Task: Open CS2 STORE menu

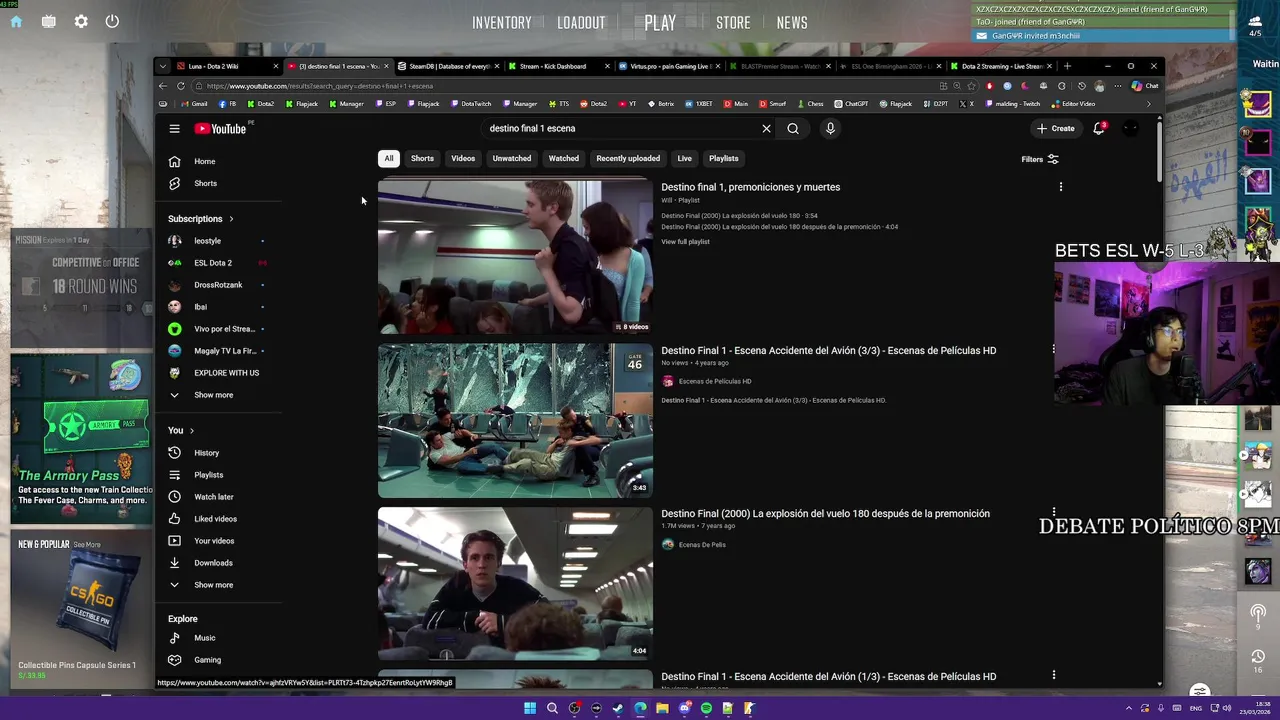Action: point(733,22)
